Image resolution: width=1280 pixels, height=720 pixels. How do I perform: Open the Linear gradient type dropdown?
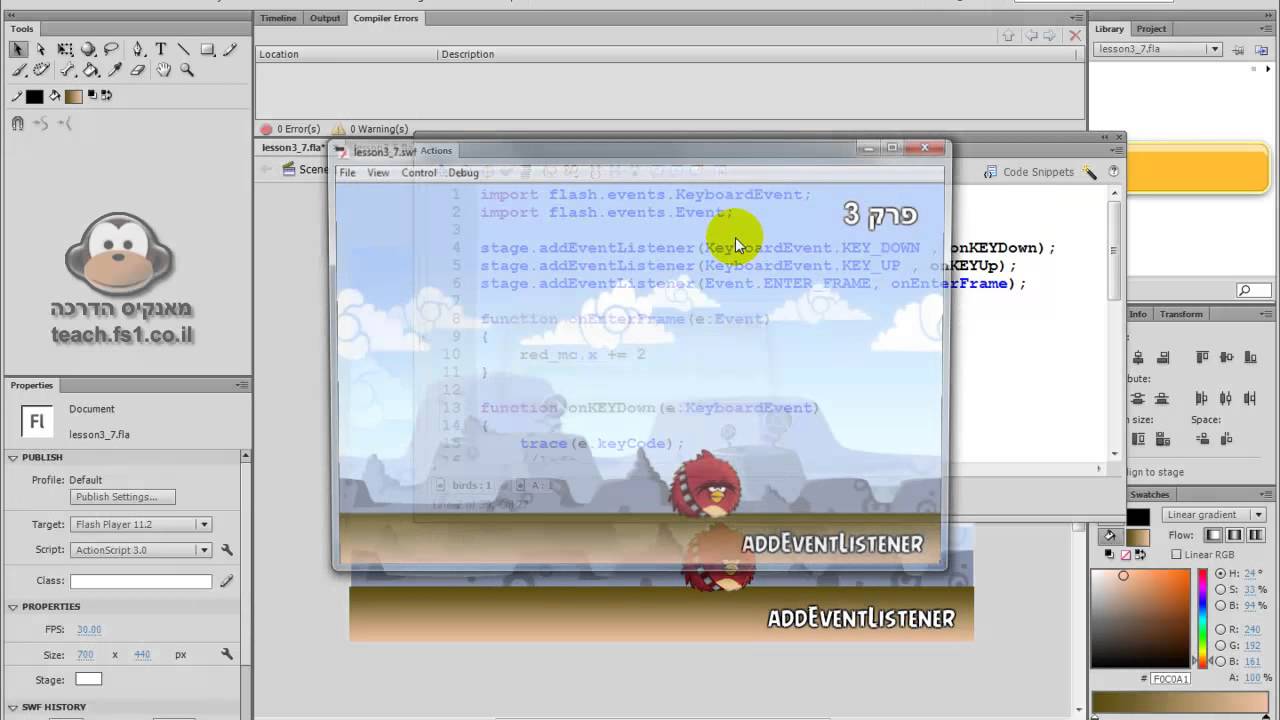pyautogui.click(x=1214, y=515)
